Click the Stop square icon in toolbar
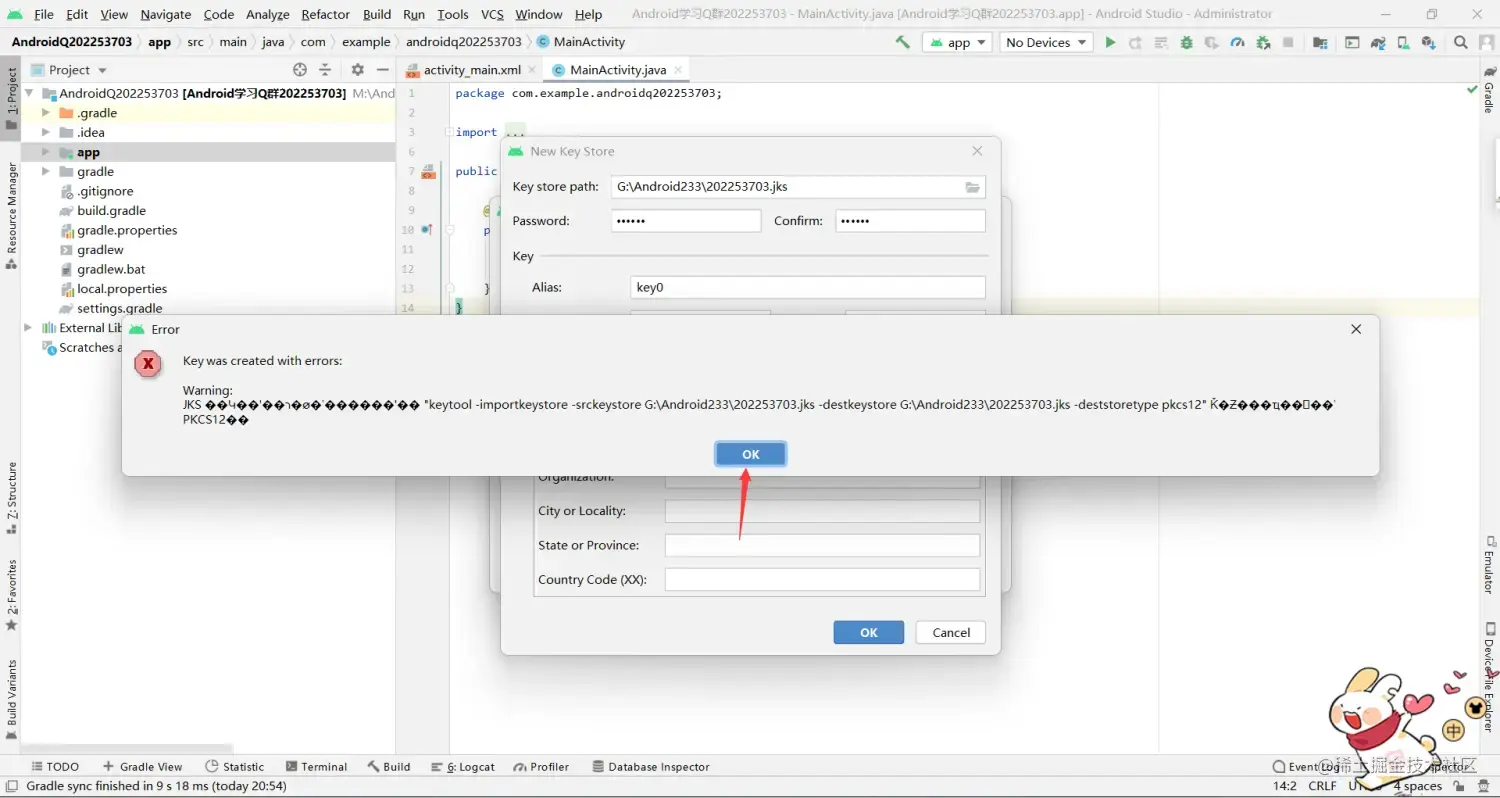This screenshot has width=1500, height=798. point(1289,42)
